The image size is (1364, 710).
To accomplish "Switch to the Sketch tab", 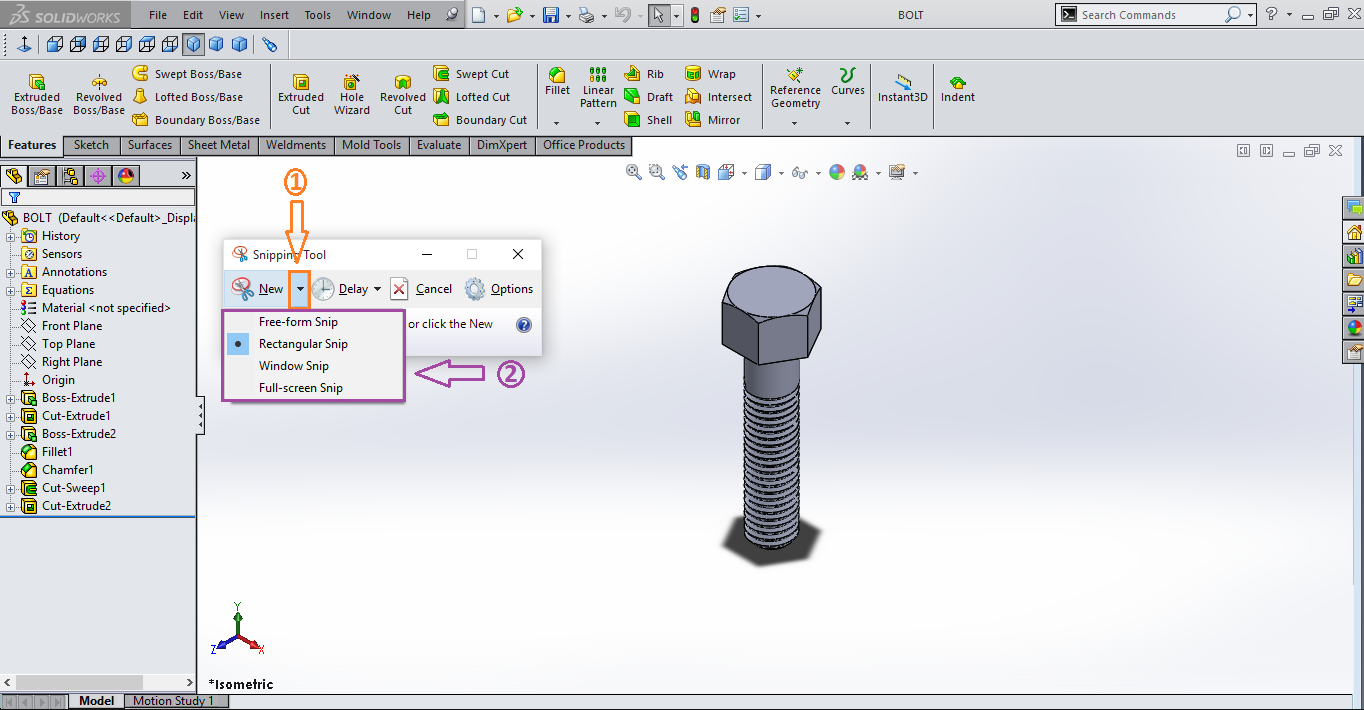I will [91, 145].
